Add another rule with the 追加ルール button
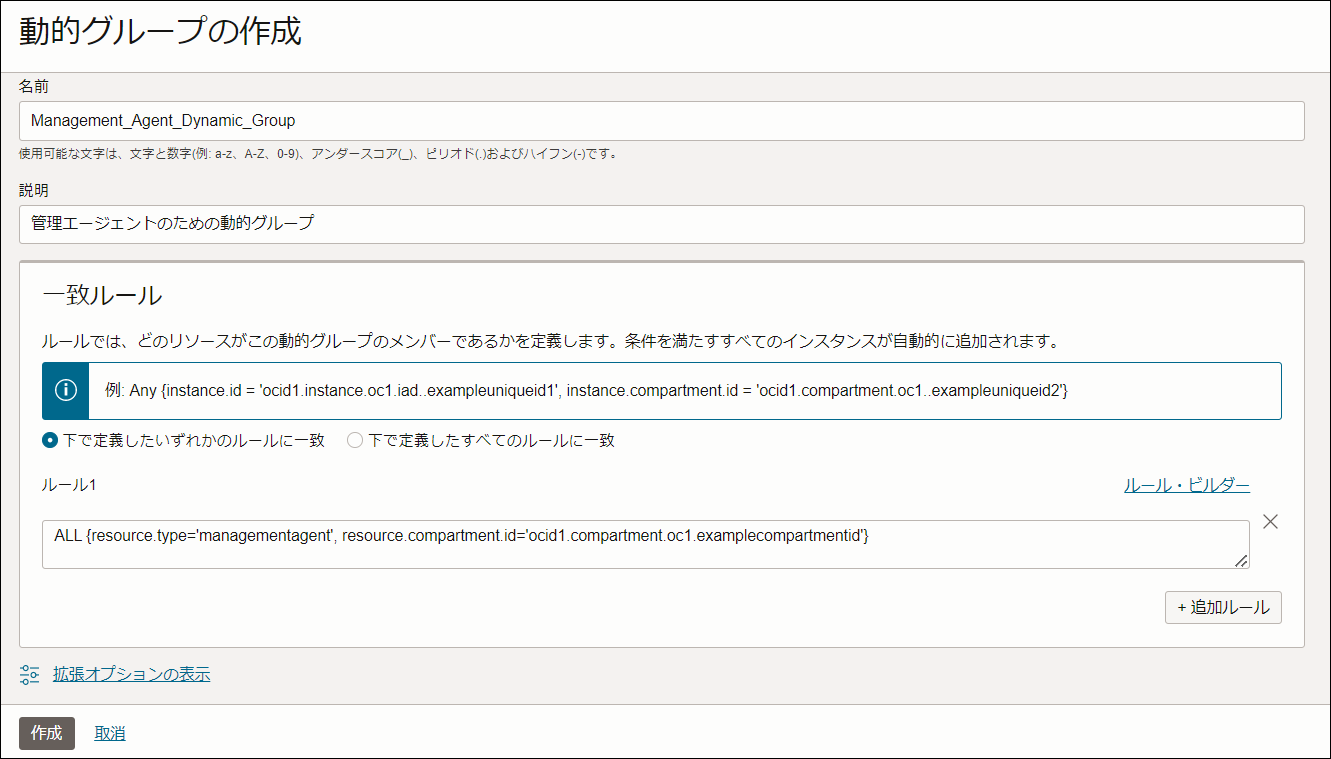The width and height of the screenshot is (1331, 759). point(1222,607)
